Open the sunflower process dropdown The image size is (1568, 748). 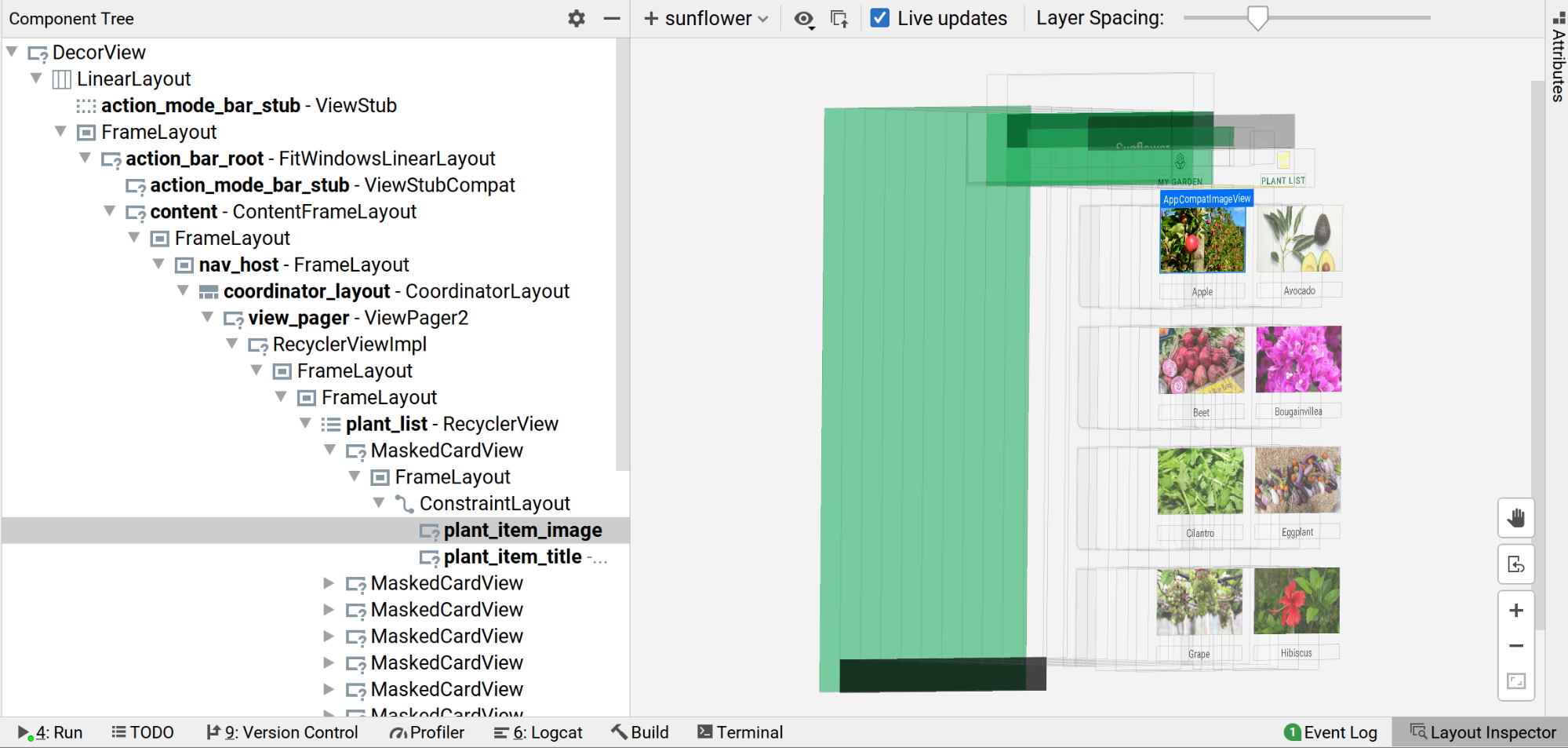[x=706, y=18]
